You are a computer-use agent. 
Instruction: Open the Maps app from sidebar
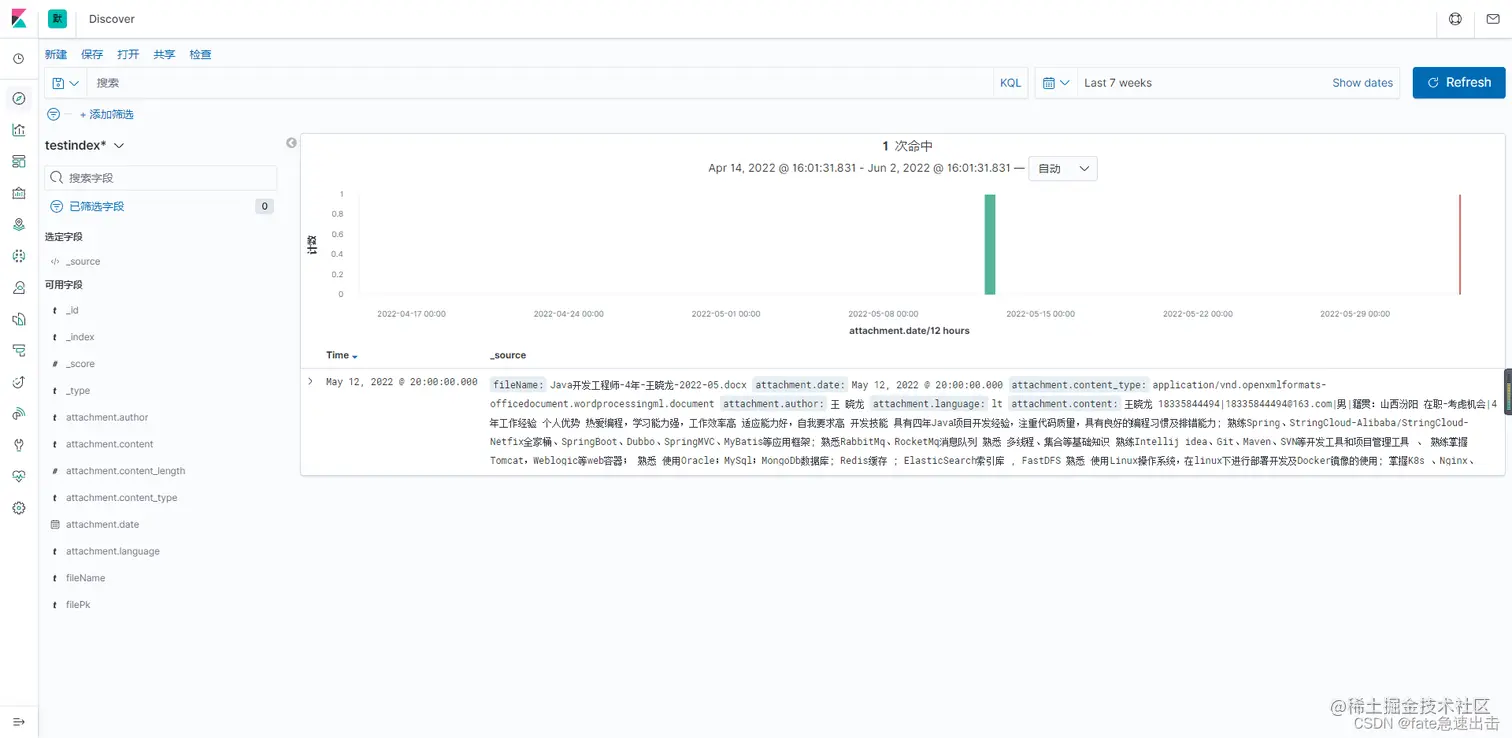click(18, 225)
